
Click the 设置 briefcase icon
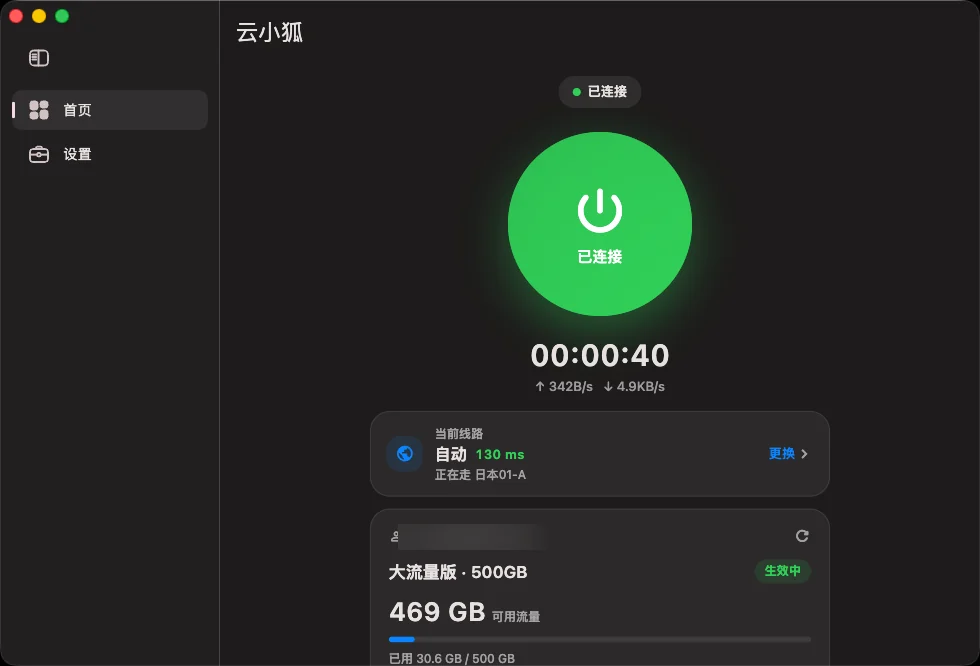click(39, 154)
